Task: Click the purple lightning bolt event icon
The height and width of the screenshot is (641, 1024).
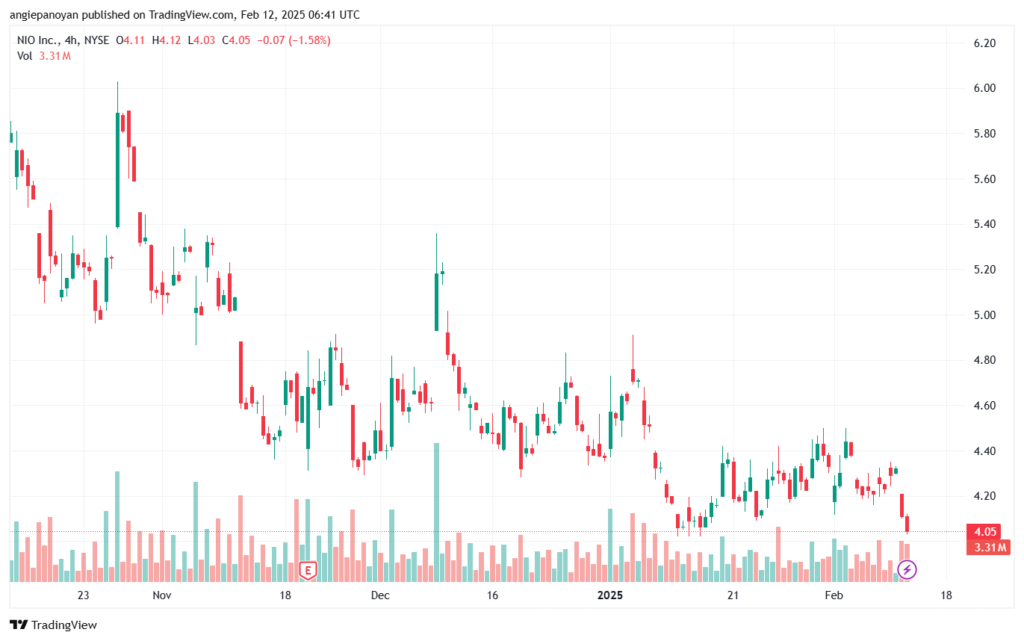Action: [x=906, y=570]
